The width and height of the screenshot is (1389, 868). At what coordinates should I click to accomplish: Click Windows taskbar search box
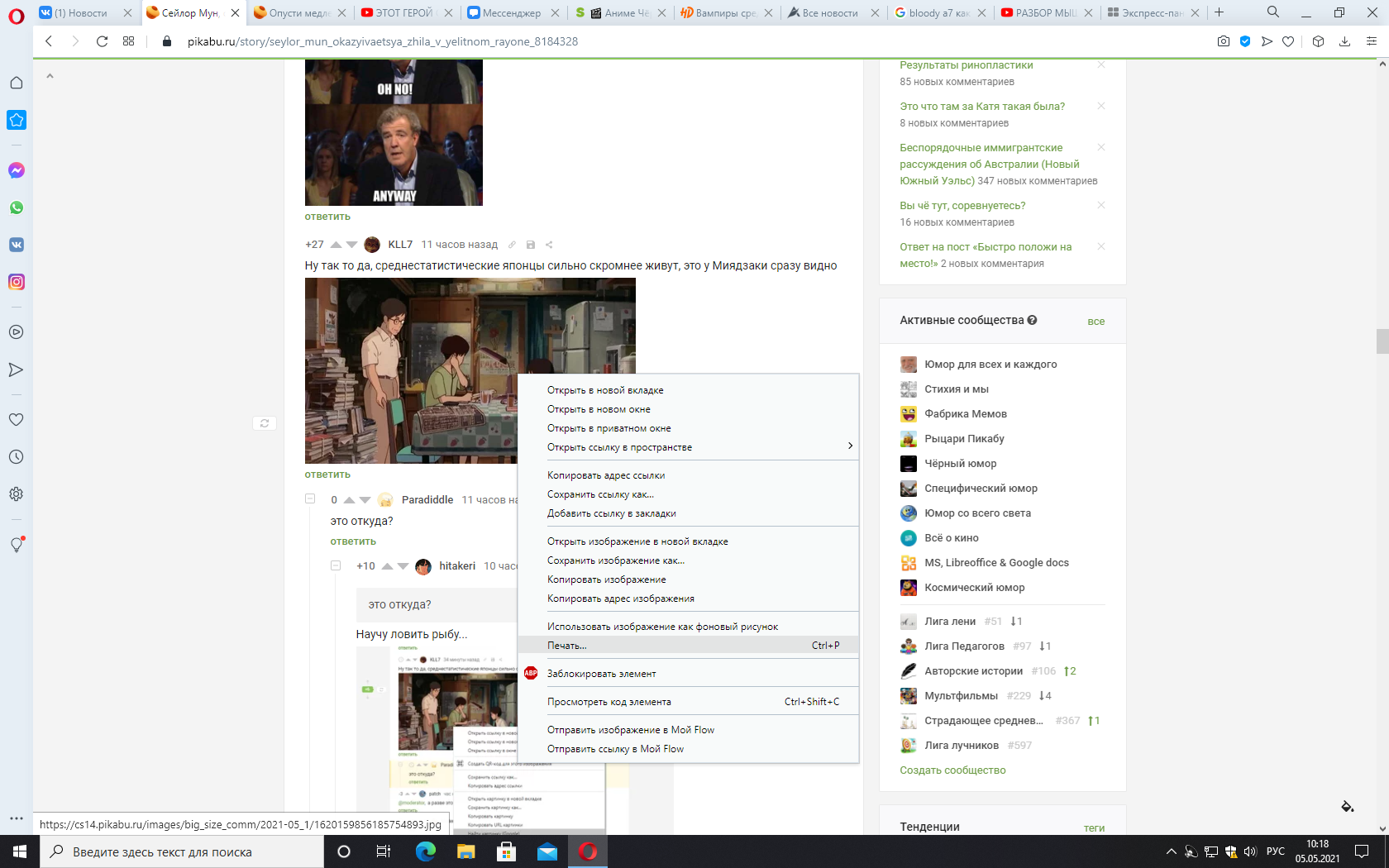pyautogui.click(x=182, y=851)
